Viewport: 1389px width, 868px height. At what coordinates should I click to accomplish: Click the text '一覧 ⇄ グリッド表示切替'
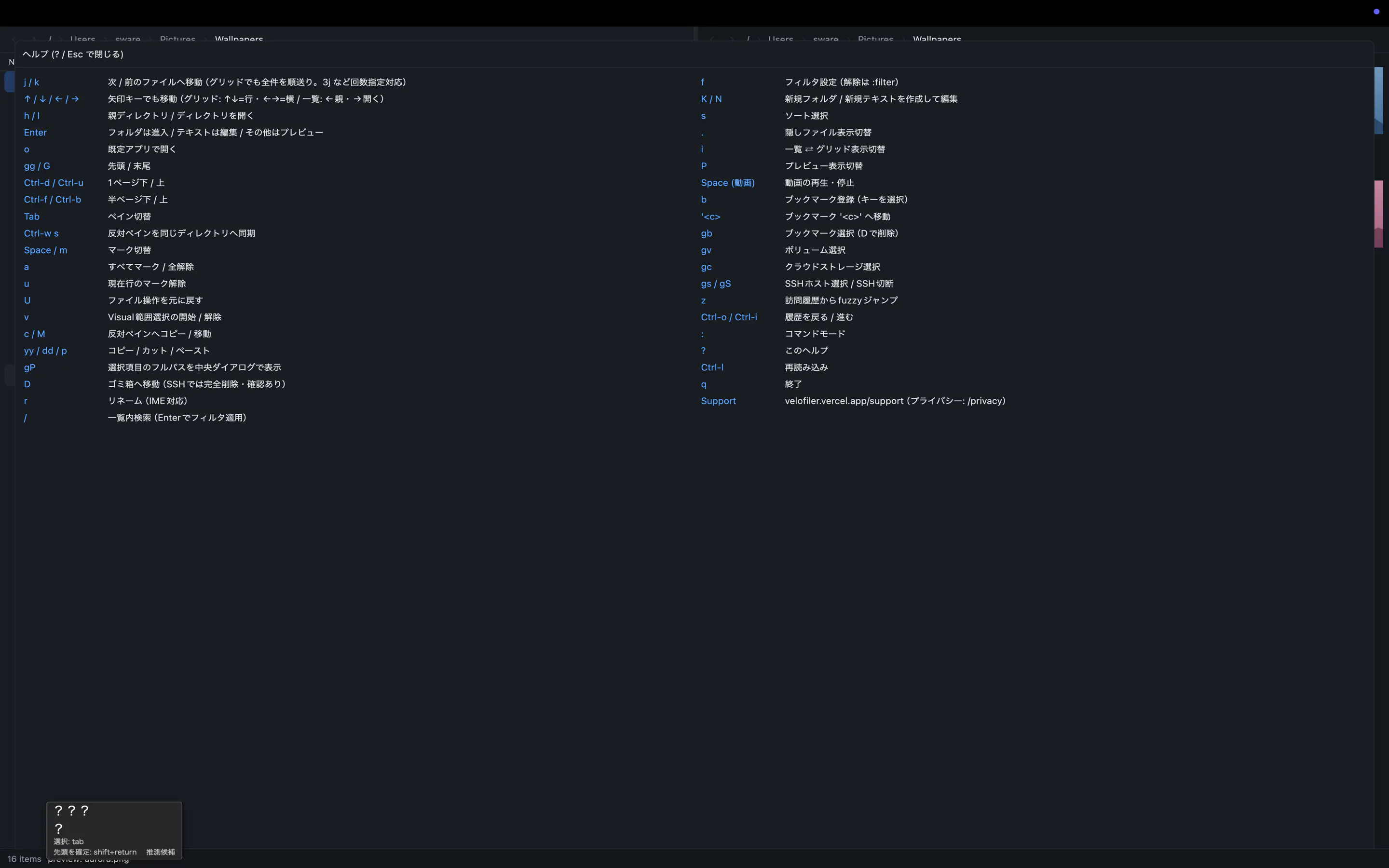834,149
